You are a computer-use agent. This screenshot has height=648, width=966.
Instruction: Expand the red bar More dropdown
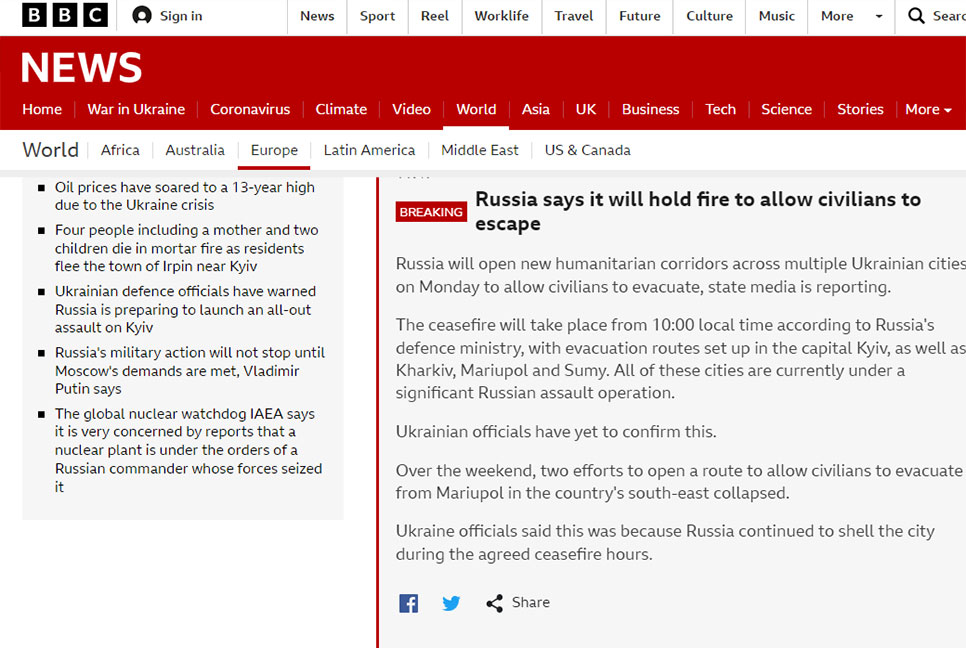pos(928,110)
